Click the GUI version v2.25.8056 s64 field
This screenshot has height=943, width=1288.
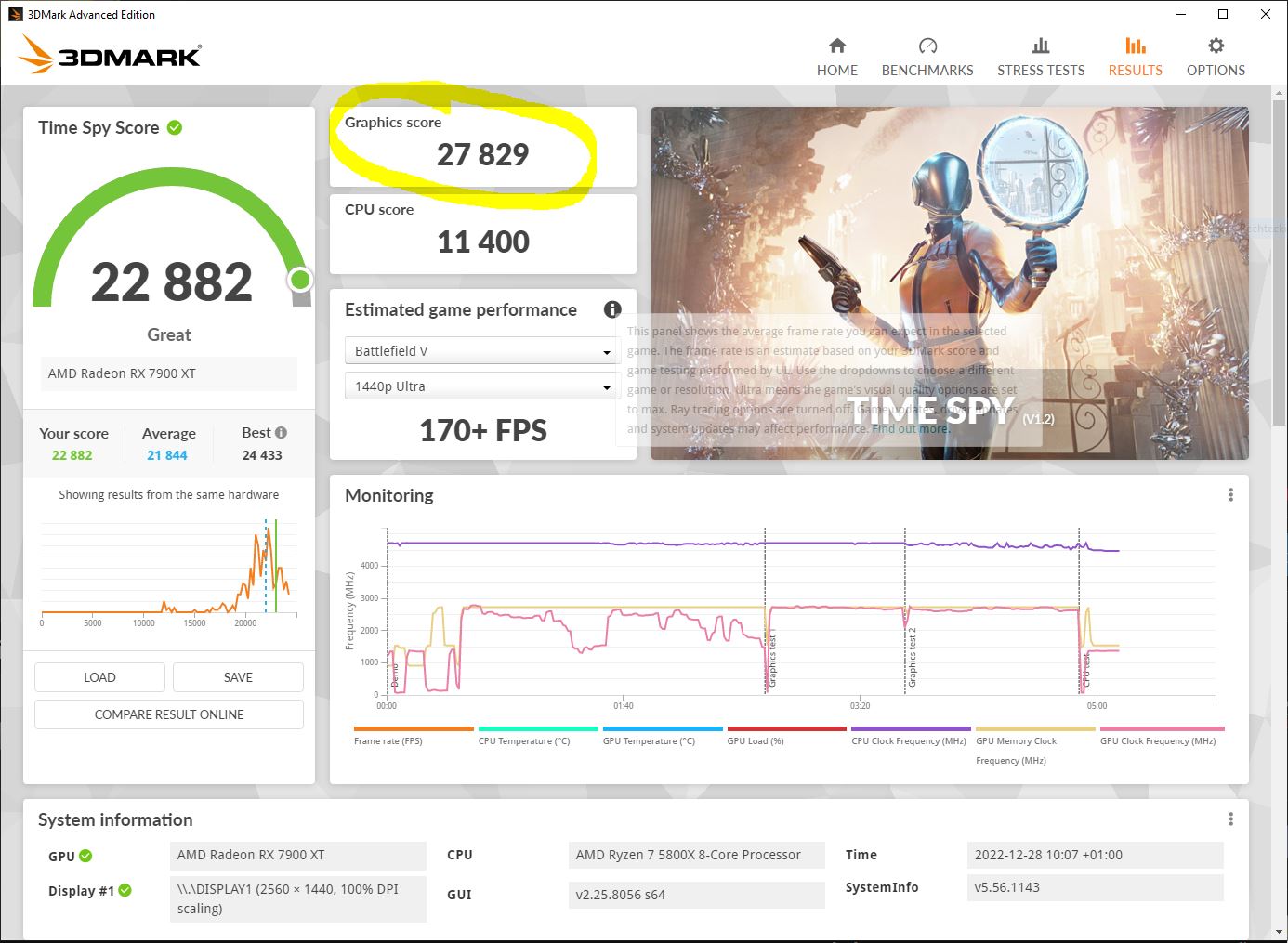[x=696, y=895]
